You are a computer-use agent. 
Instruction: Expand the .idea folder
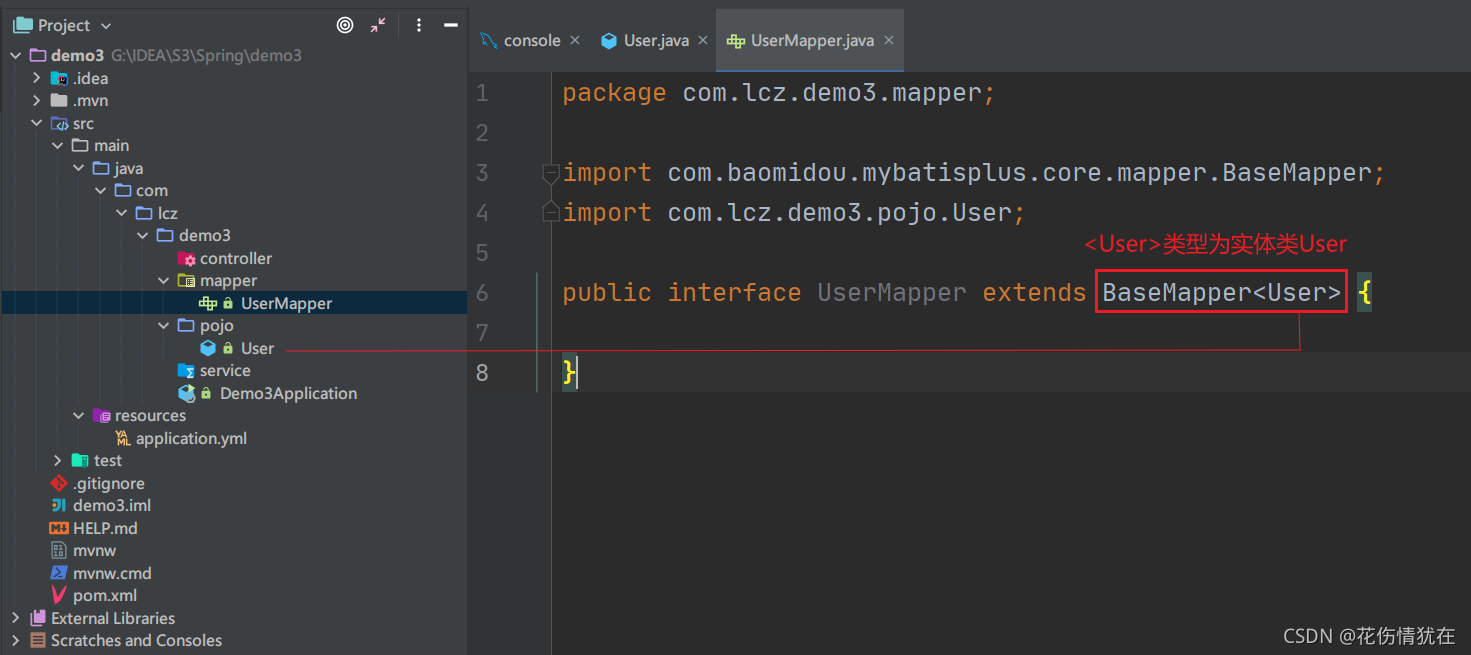tap(37, 78)
